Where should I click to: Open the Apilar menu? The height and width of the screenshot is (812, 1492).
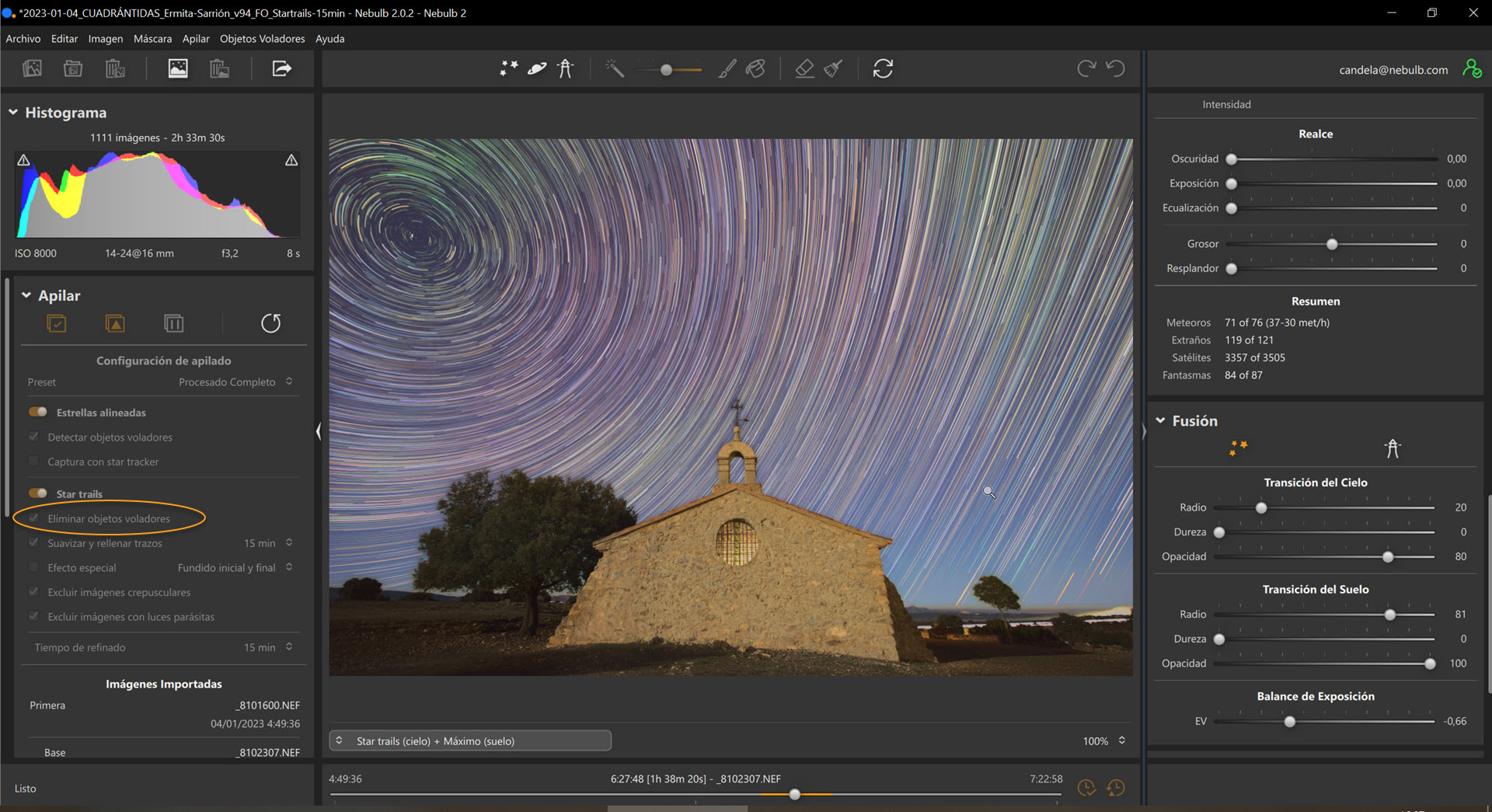(196, 38)
